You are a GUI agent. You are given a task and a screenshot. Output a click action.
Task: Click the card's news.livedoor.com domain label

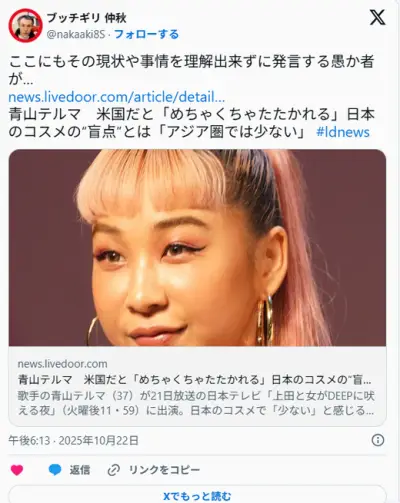62,364
